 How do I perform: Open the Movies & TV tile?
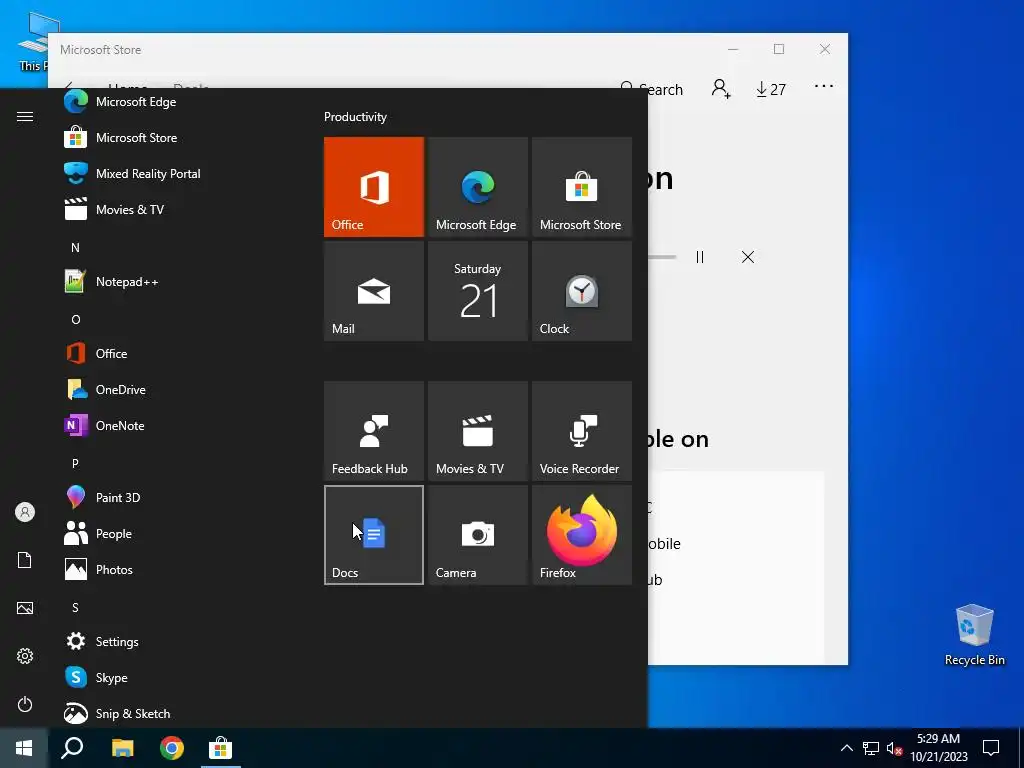pyautogui.click(x=477, y=431)
